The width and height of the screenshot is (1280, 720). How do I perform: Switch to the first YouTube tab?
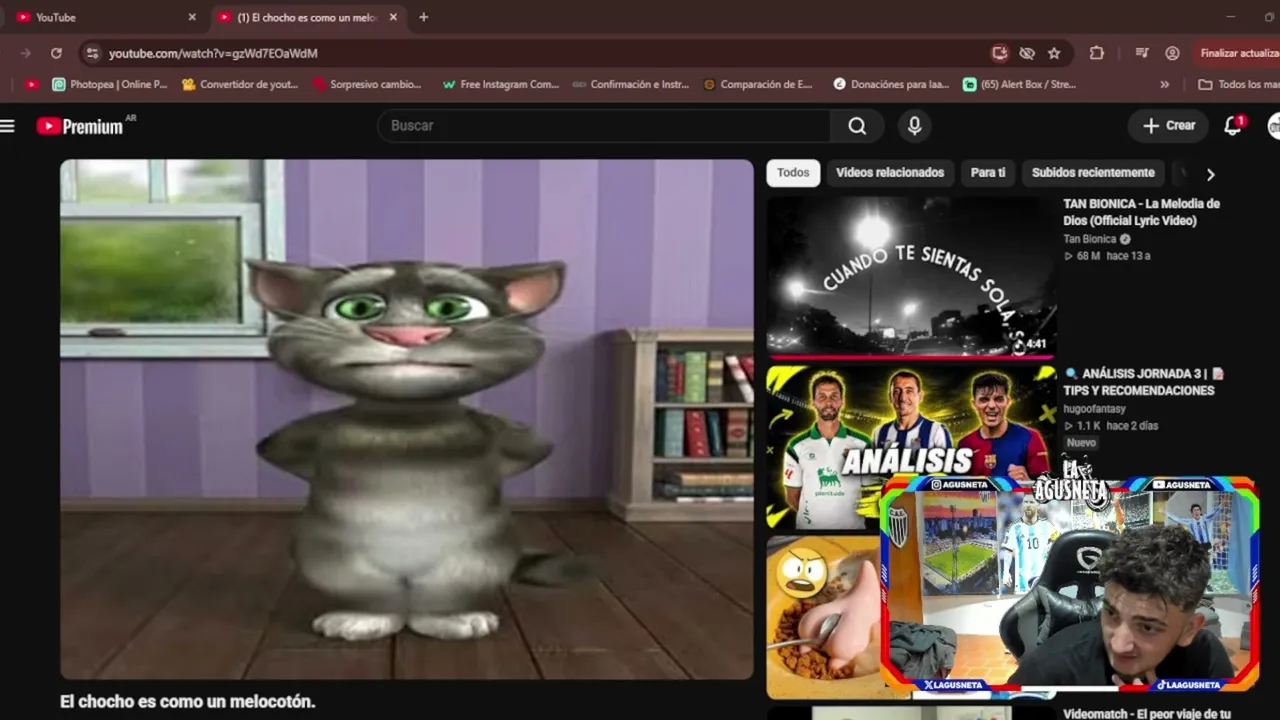105,17
